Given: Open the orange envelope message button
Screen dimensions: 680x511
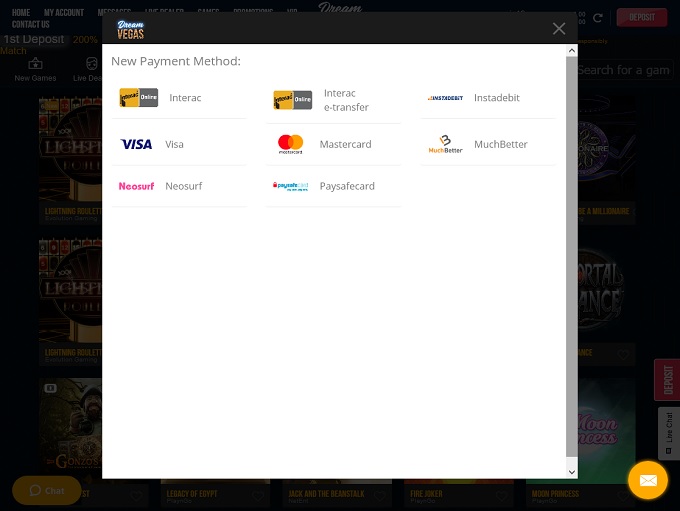Looking at the screenshot, I should (647, 481).
